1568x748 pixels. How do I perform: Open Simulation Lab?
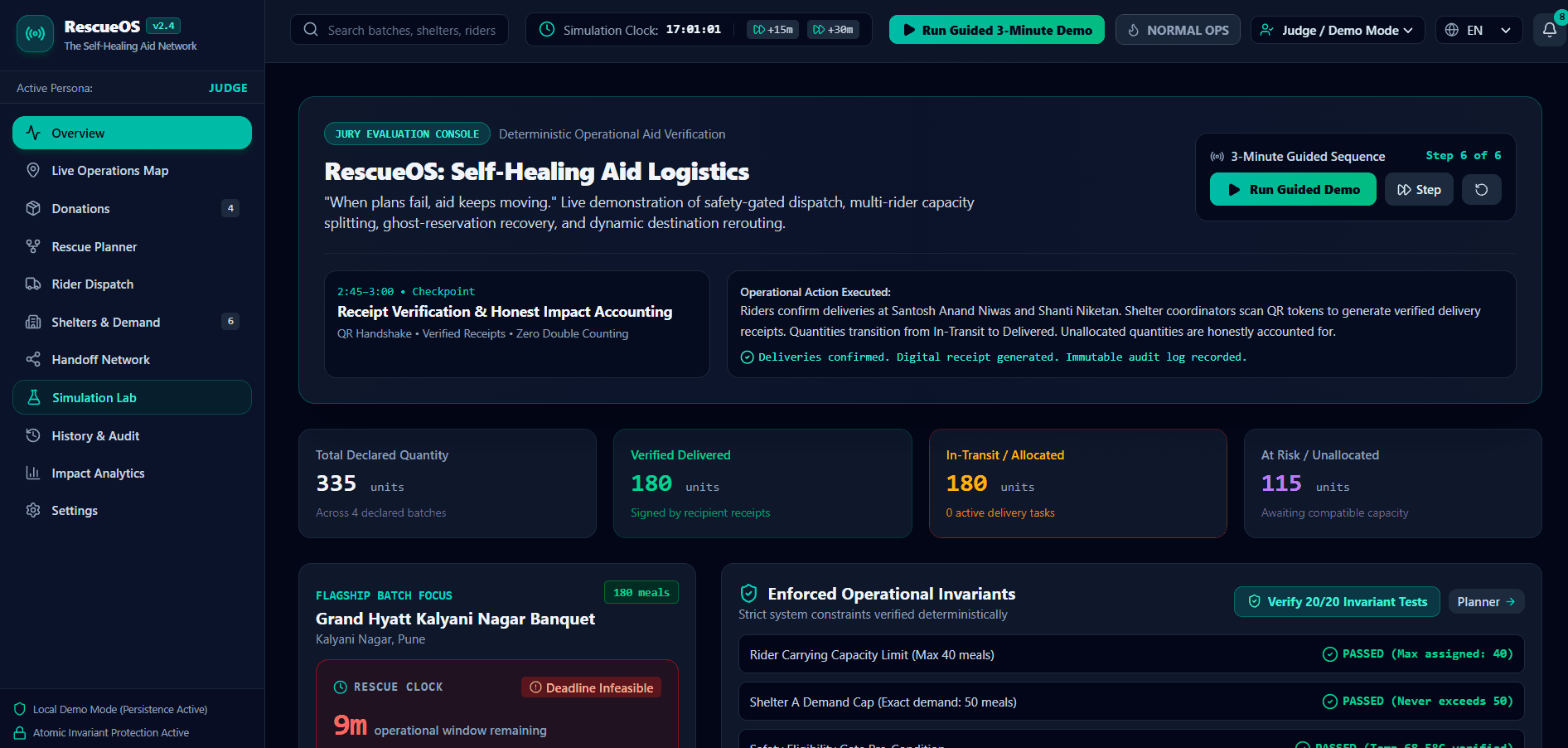tap(132, 397)
